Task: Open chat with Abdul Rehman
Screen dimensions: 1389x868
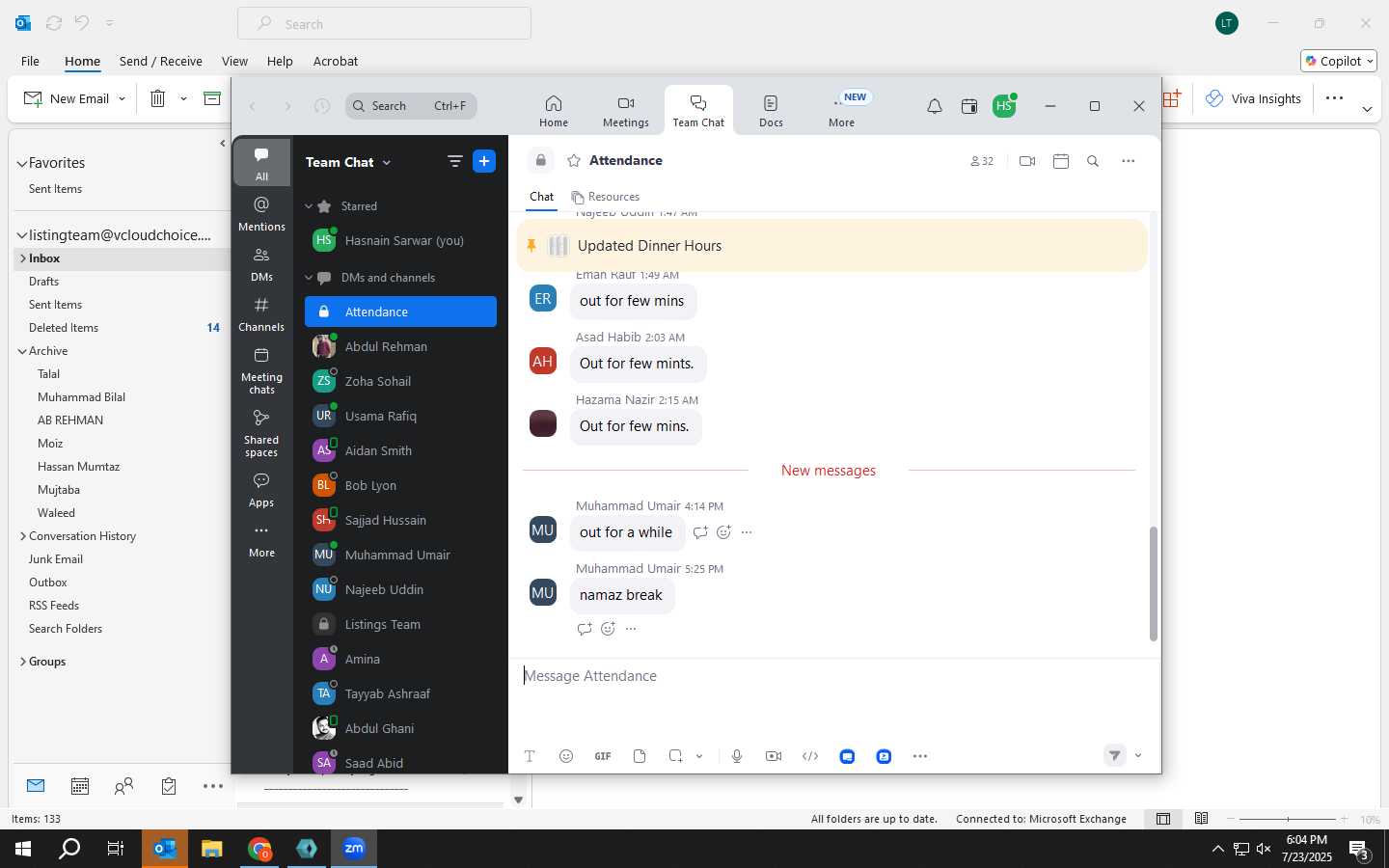Action: point(401,346)
